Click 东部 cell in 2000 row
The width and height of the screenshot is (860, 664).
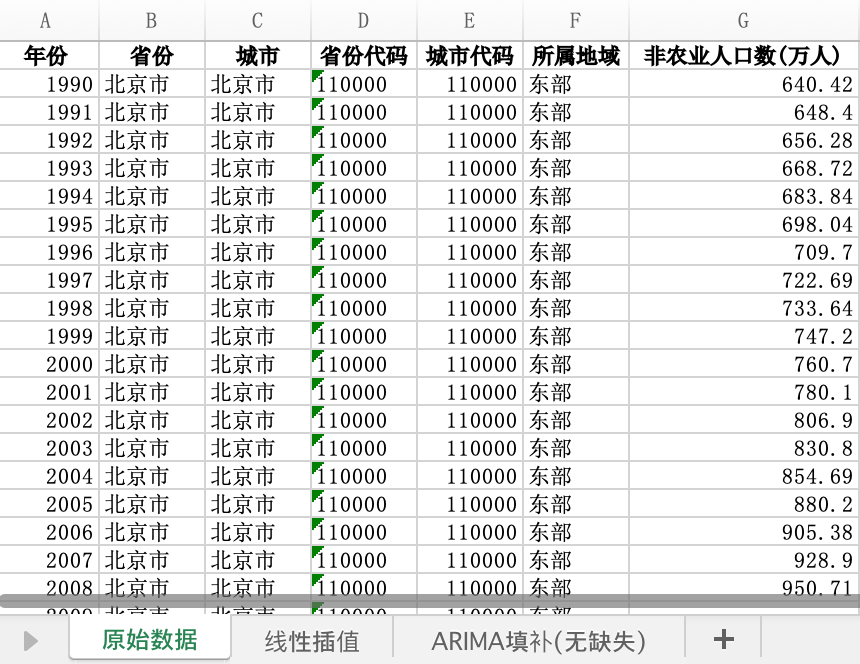(x=576, y=364)
